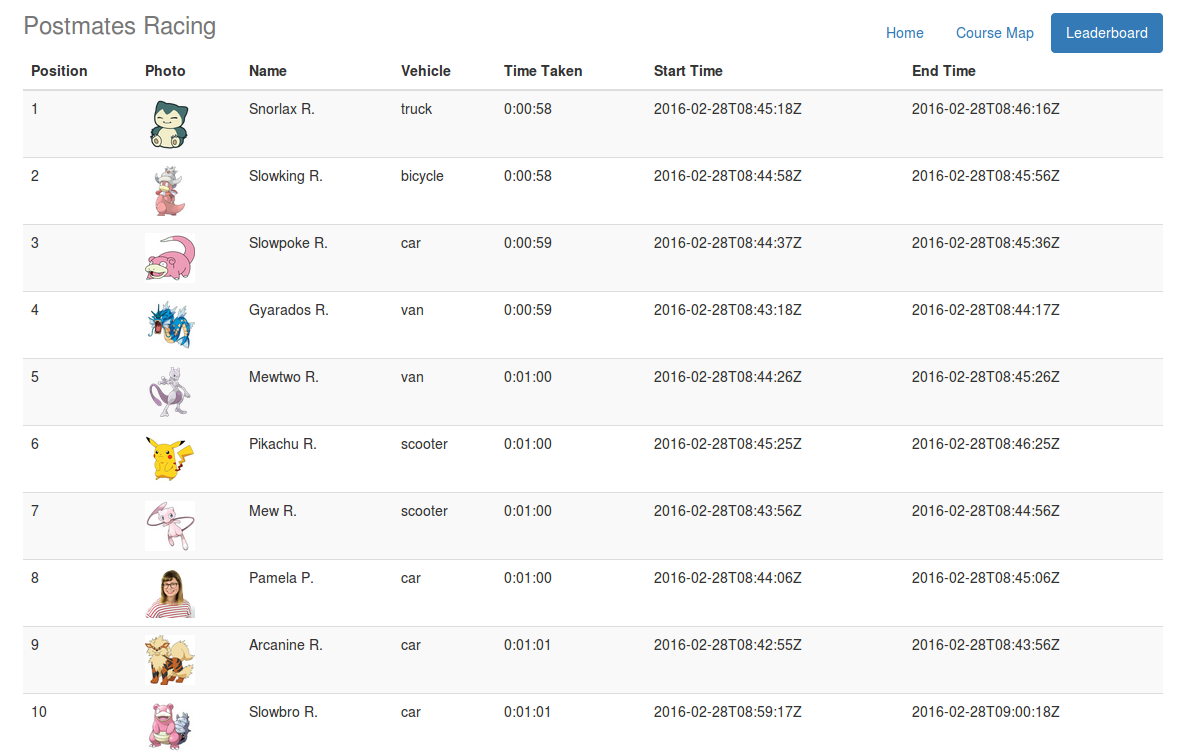Click the Start Time column header
Screen dimensions: 1192x754
688,71
